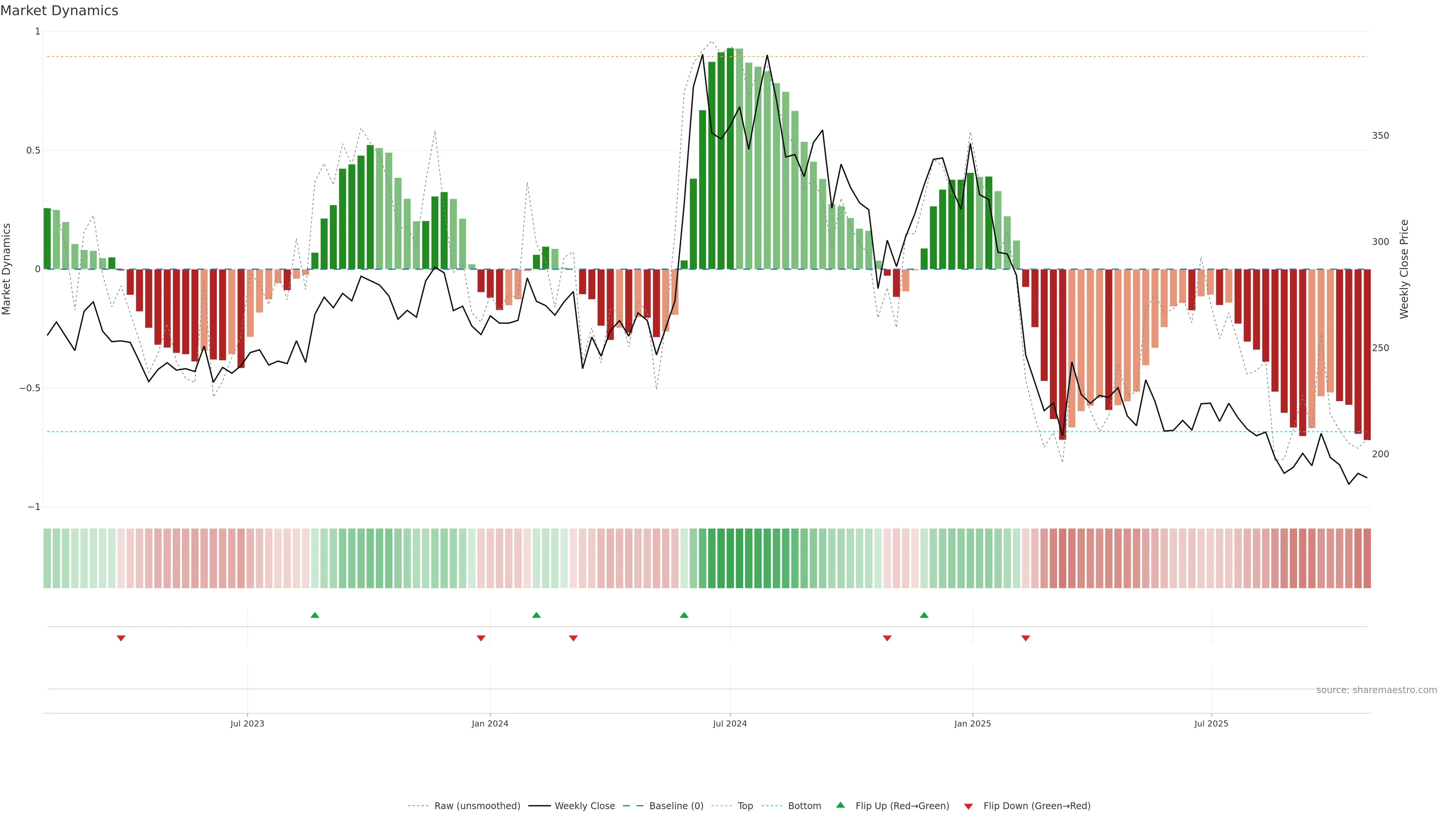Click flip-down triangle just after Jan 2025
The width and height of the screenshot is (1456, 819).
(1025, 638)
